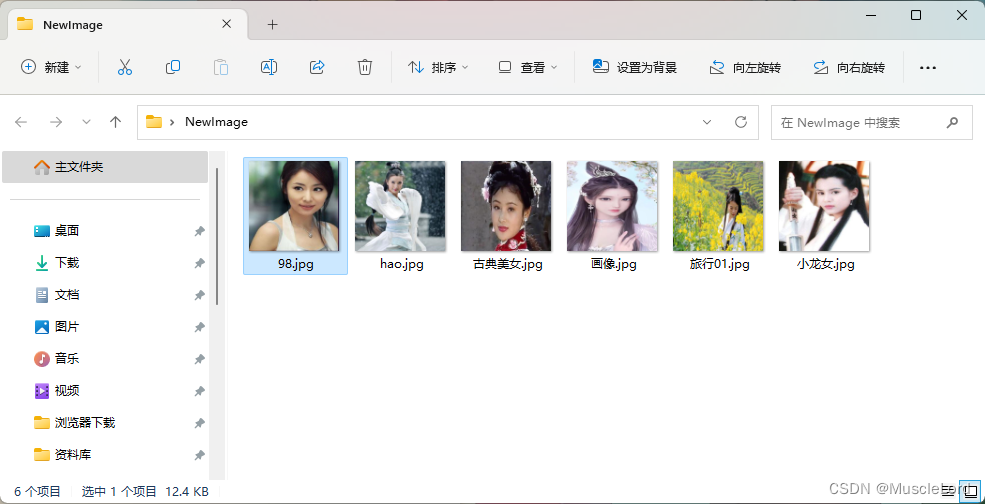The image size is (985, 504).
Task: Click pin icon next to 视频
Action: click(199, 392)
